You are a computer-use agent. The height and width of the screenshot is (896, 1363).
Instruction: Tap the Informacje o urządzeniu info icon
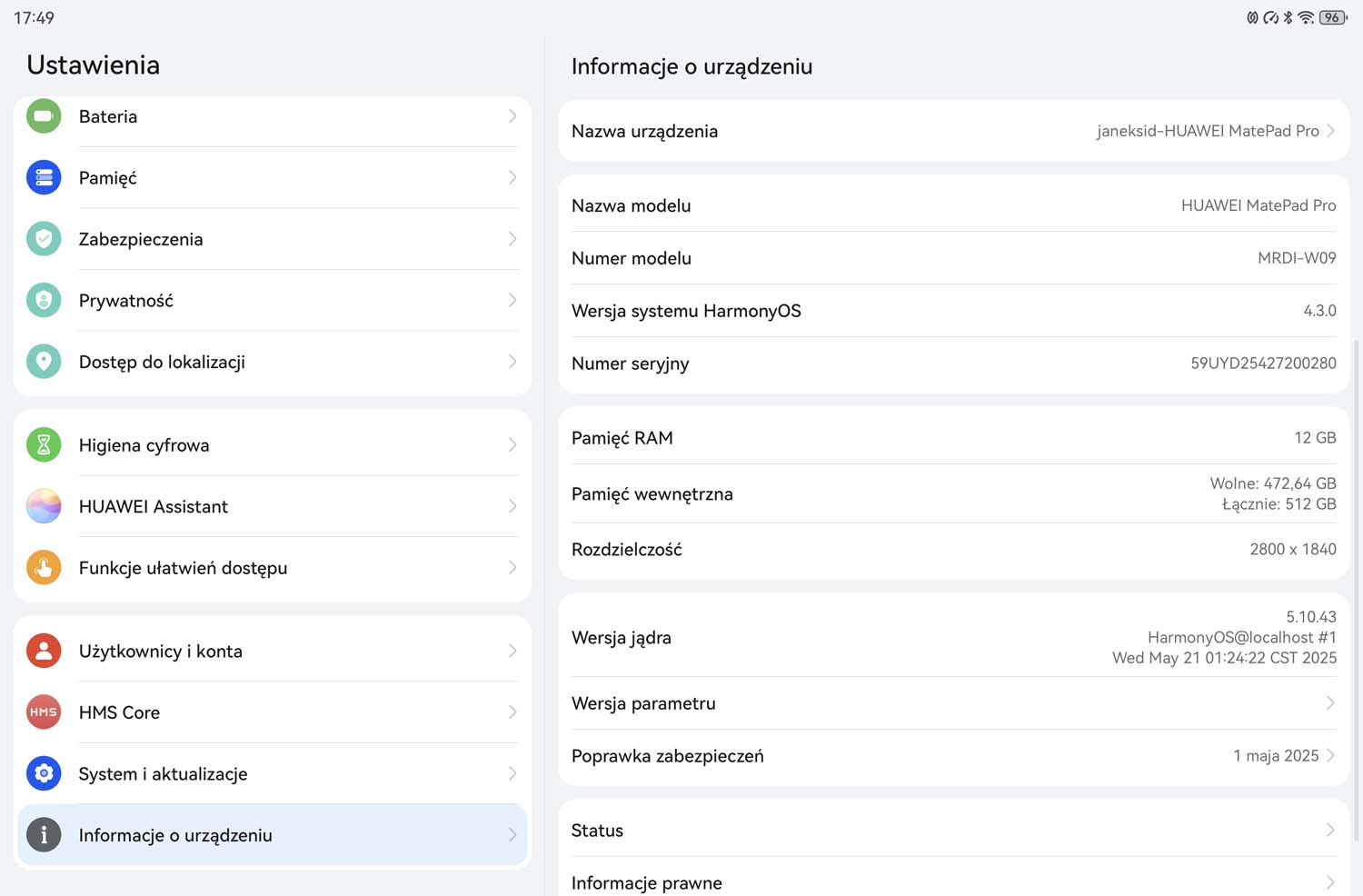(44, 835)
